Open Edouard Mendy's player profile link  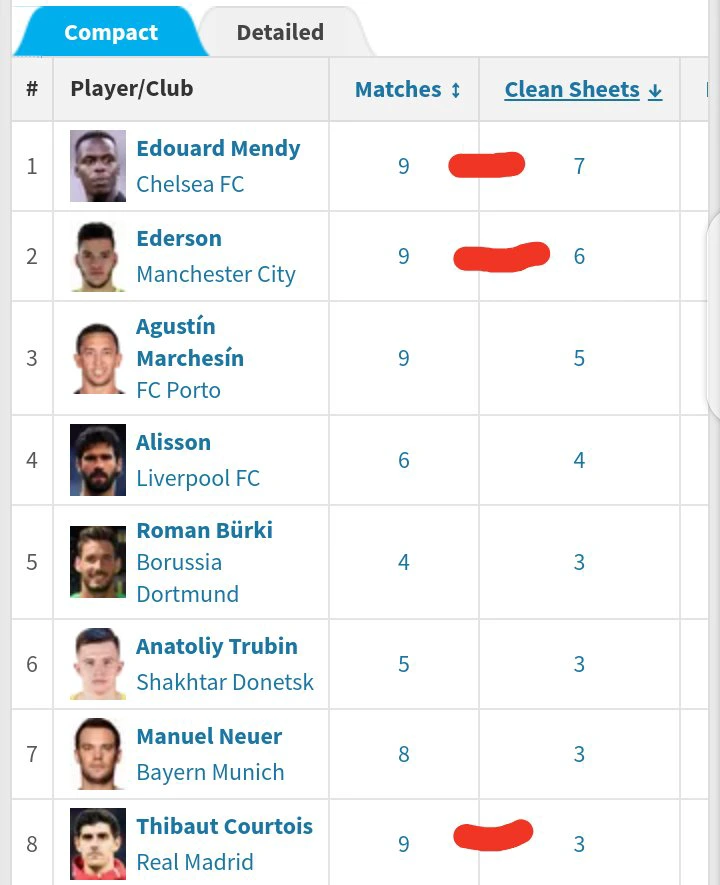coord(218,149)
